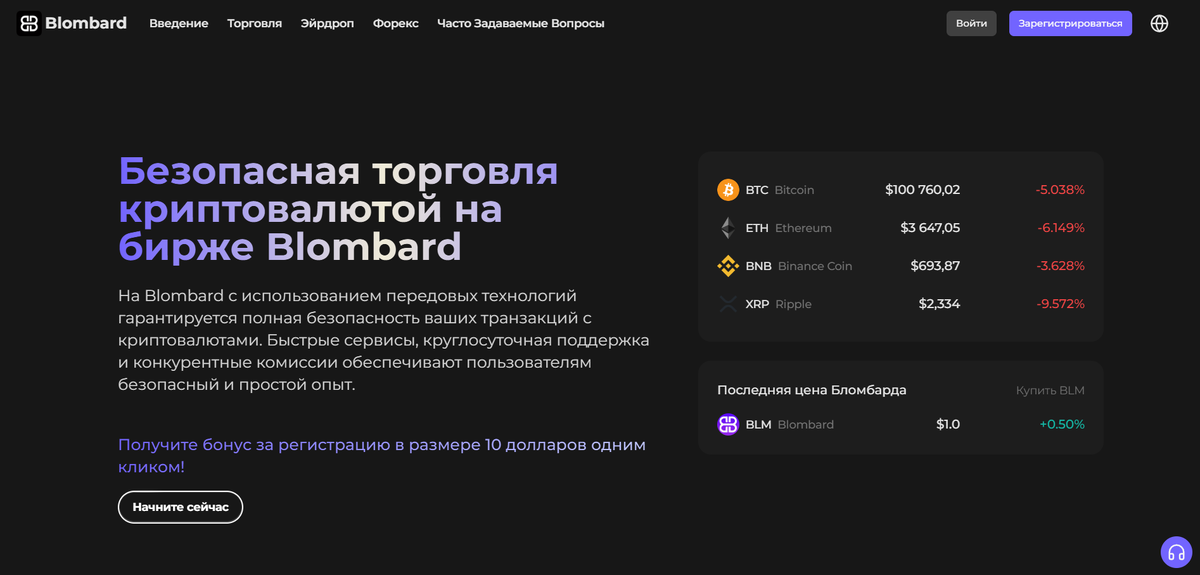Select the Binance Coin price $693,87

[x=935, y=266]
